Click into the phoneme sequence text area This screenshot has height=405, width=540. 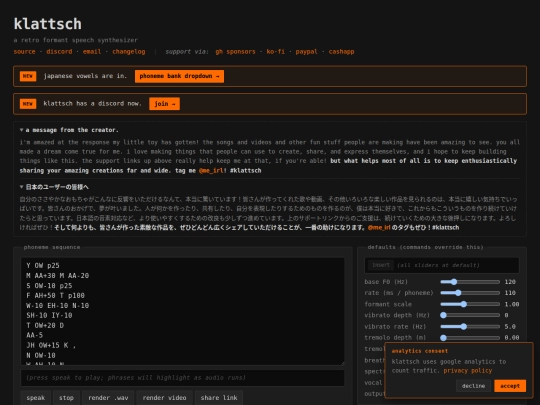[183, 311]
